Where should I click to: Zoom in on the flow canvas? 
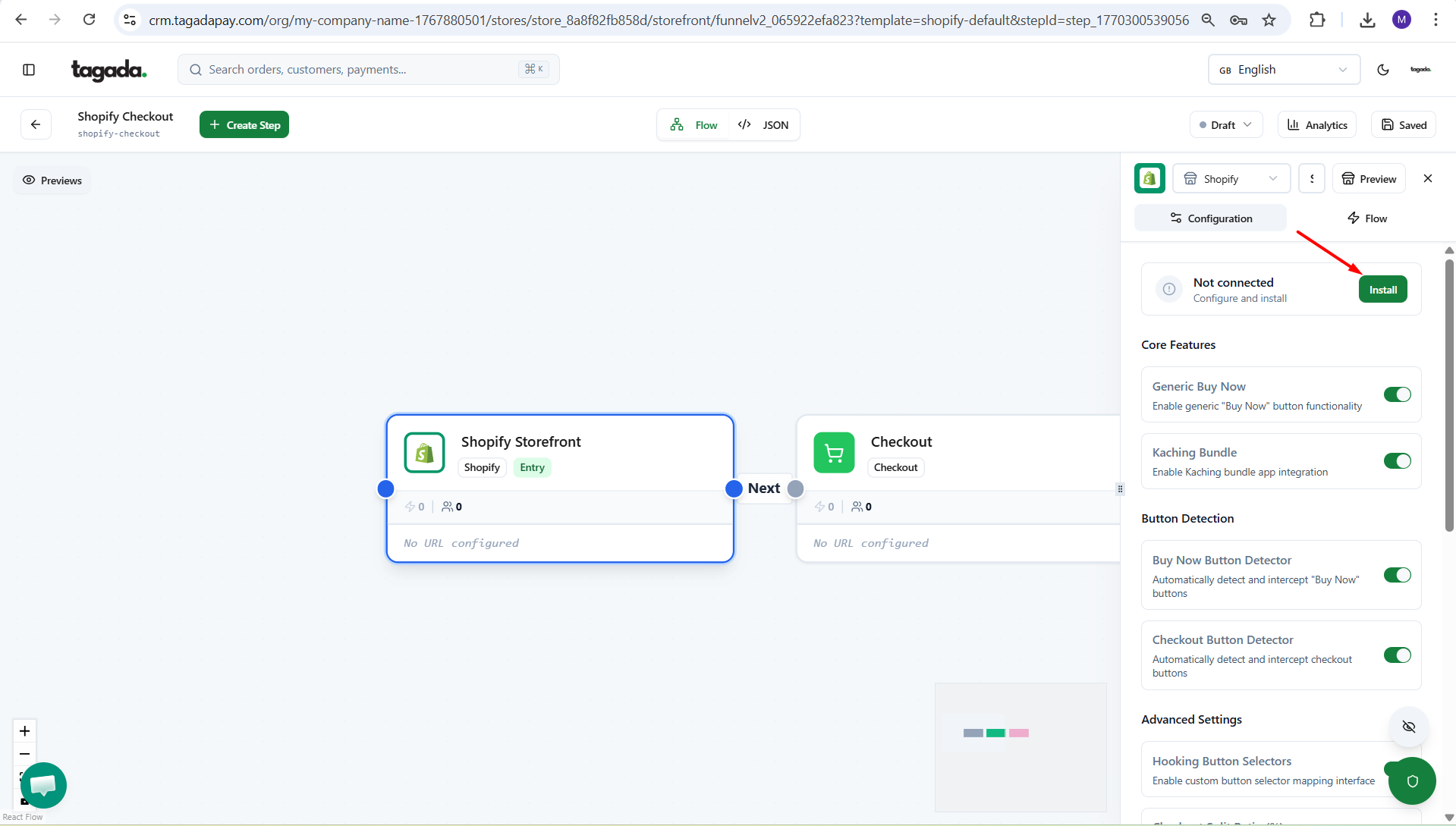point(25,731)
